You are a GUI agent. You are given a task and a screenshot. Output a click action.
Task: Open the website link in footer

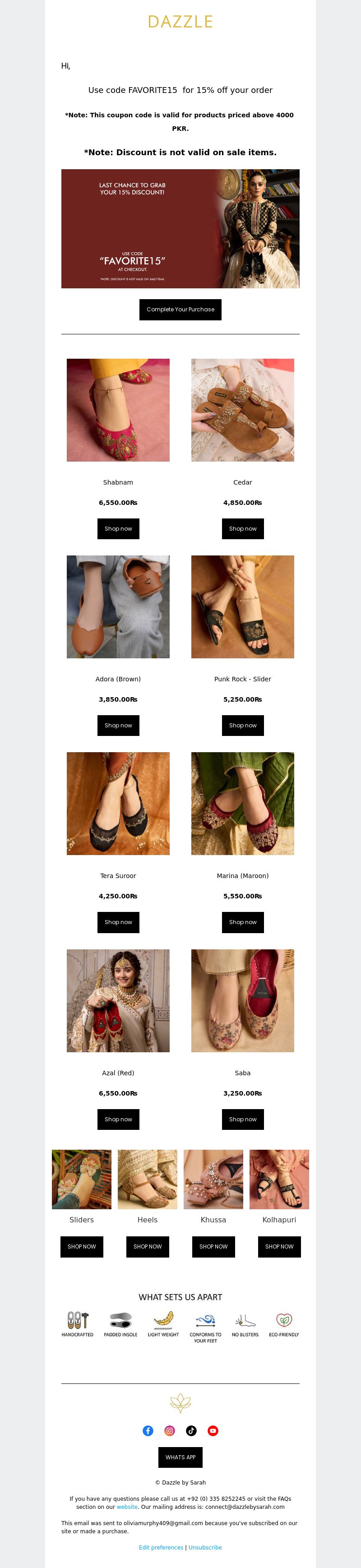(127, 1507)
